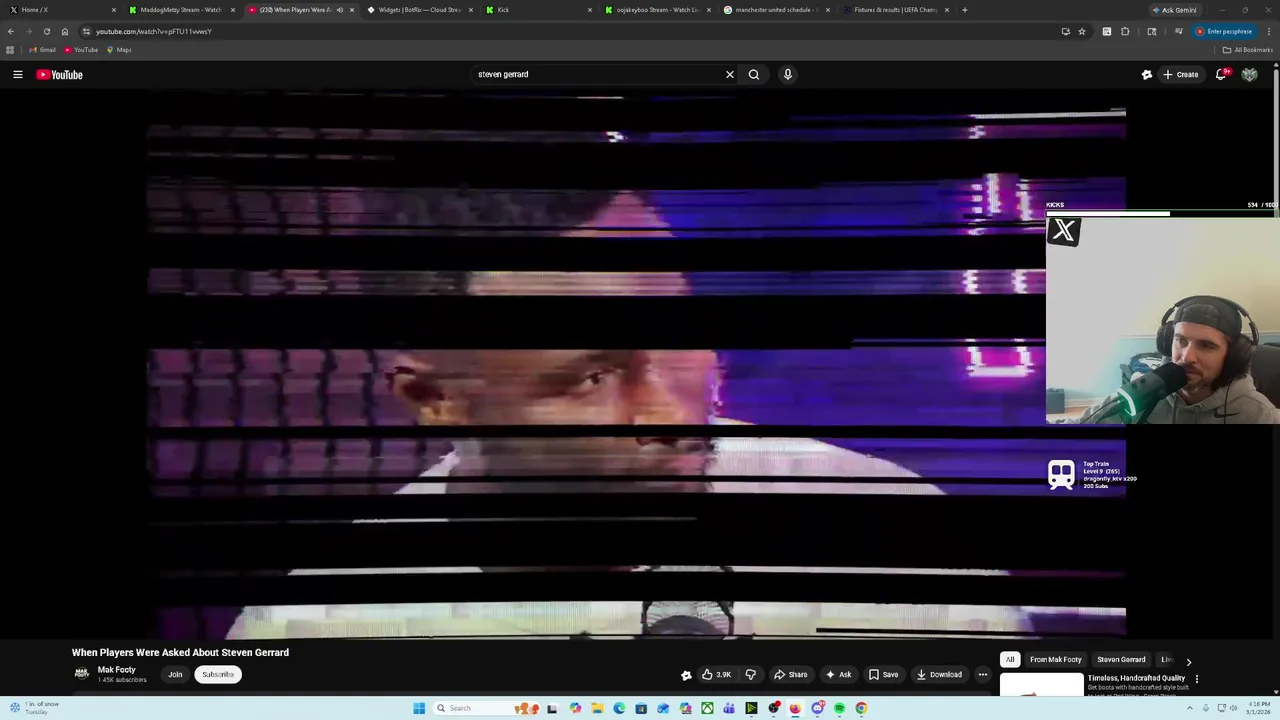1280x720 pixels.
Task: Show more suggestion chips with arrow
Action: coord(1188,661)
